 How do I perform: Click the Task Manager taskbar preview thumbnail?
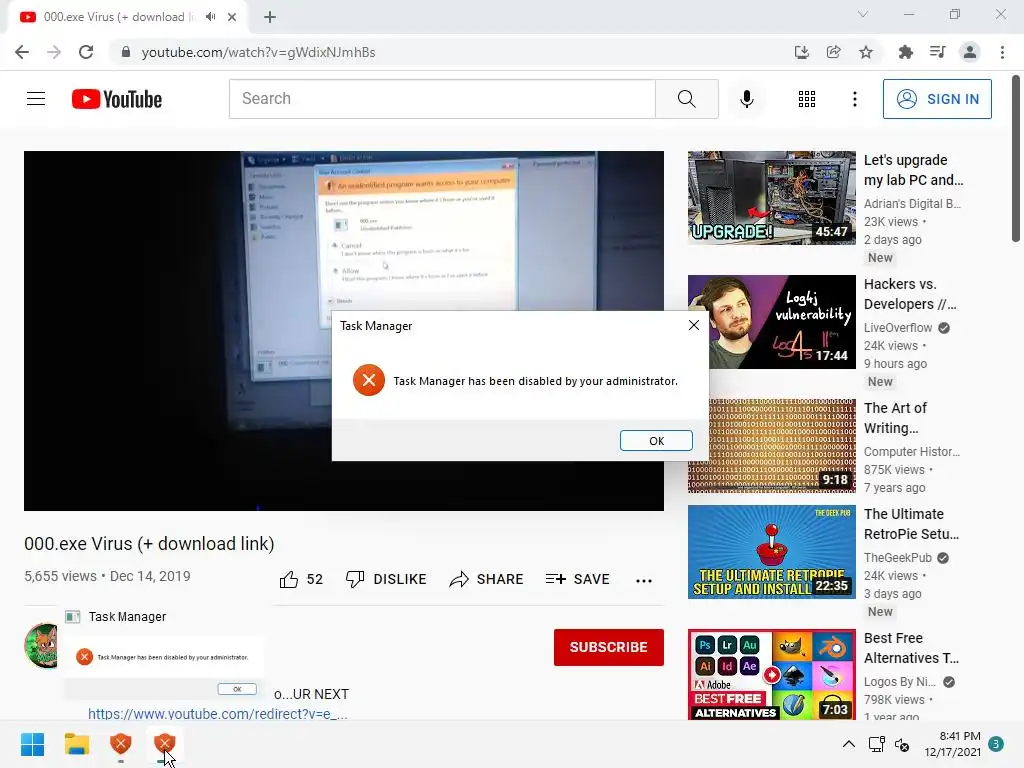pyautogui.click(x=164, y=657)
